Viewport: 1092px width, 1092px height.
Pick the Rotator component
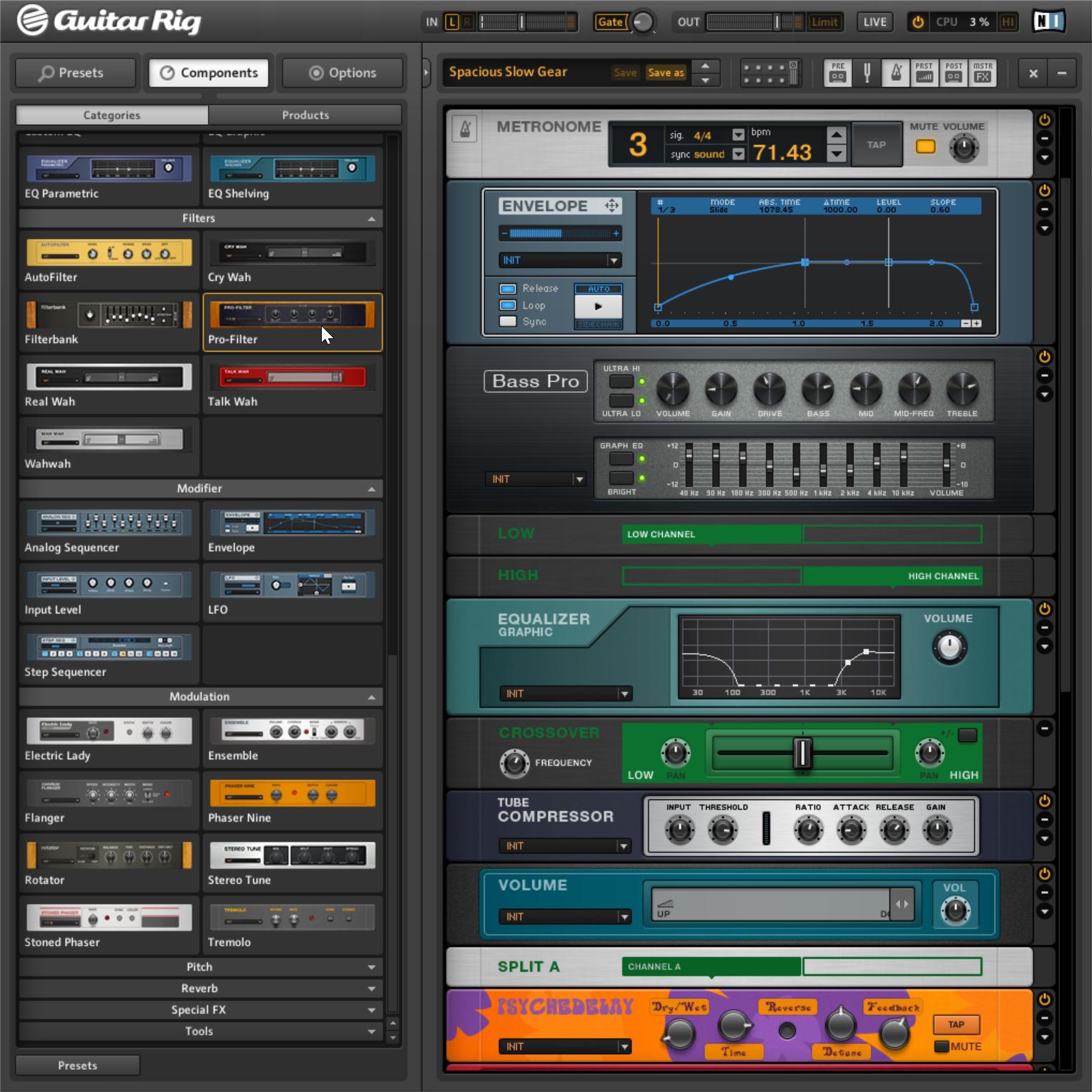point(109,863)
